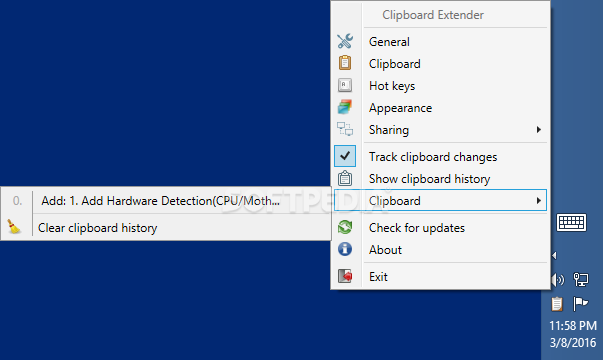603x360 pixels.
Task: Click the Clipboard Extender tray icon
Action: tap(557, 304)
